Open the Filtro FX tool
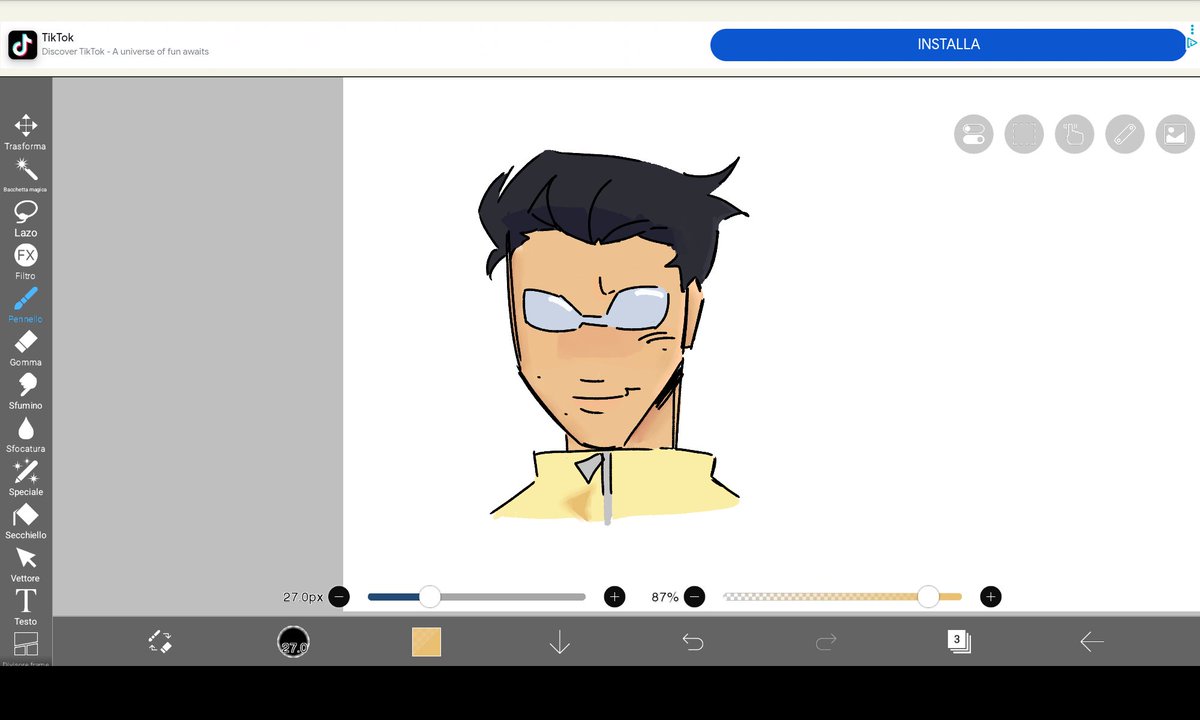The width and height of the screenshot is (1200, 720). [26, 261]
